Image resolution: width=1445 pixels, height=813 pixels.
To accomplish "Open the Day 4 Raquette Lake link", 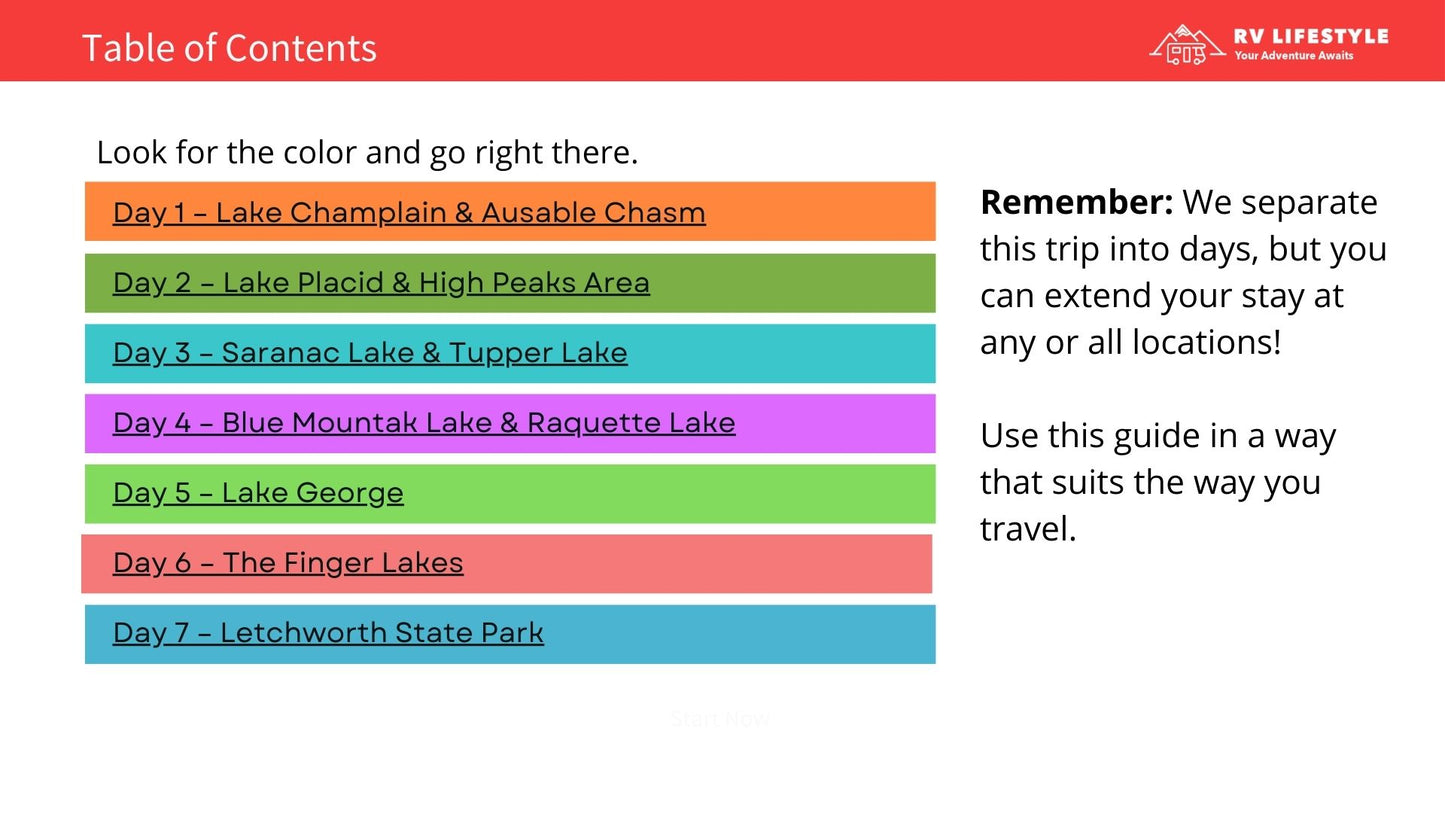I will click(x=424, y=423).
